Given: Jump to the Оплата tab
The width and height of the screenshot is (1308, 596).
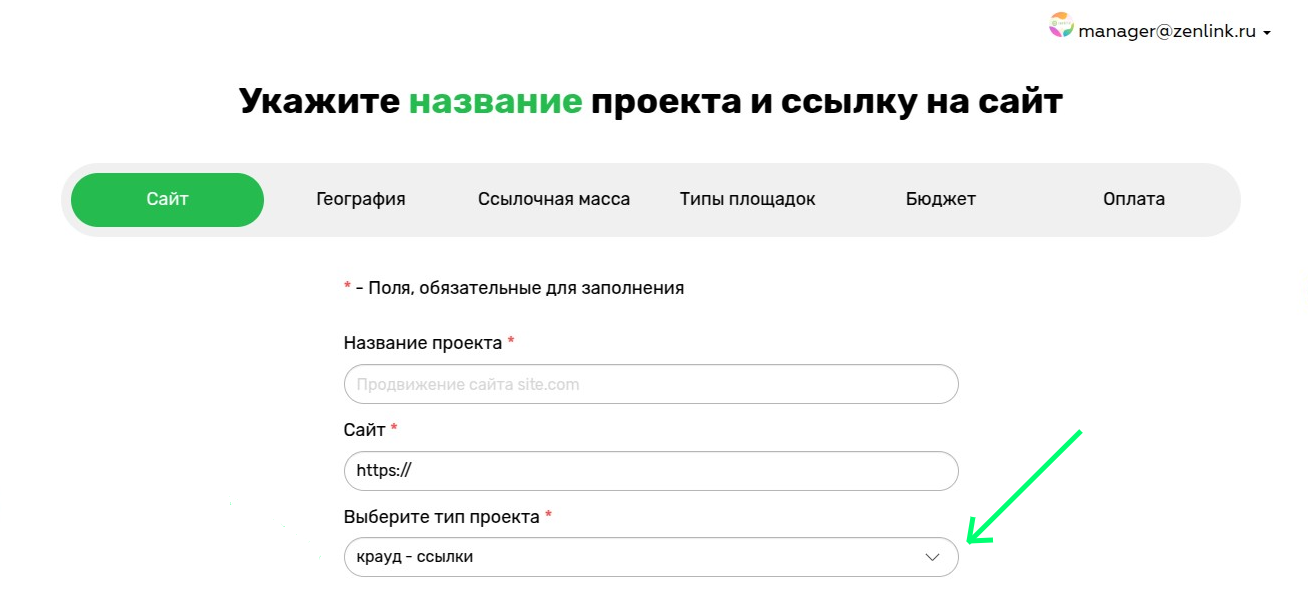Looking at the screenshot, I should (x=1133, y=199).
